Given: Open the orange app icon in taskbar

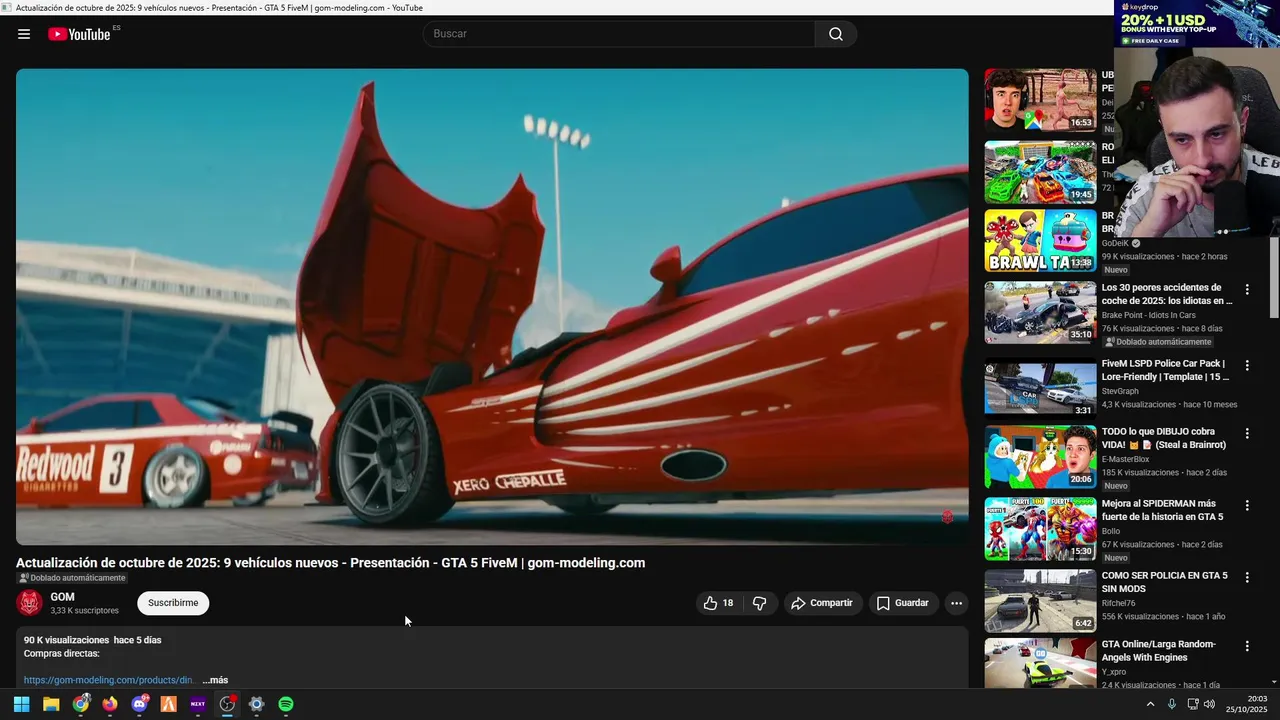Looking at the screenshot, I should 168,704.
